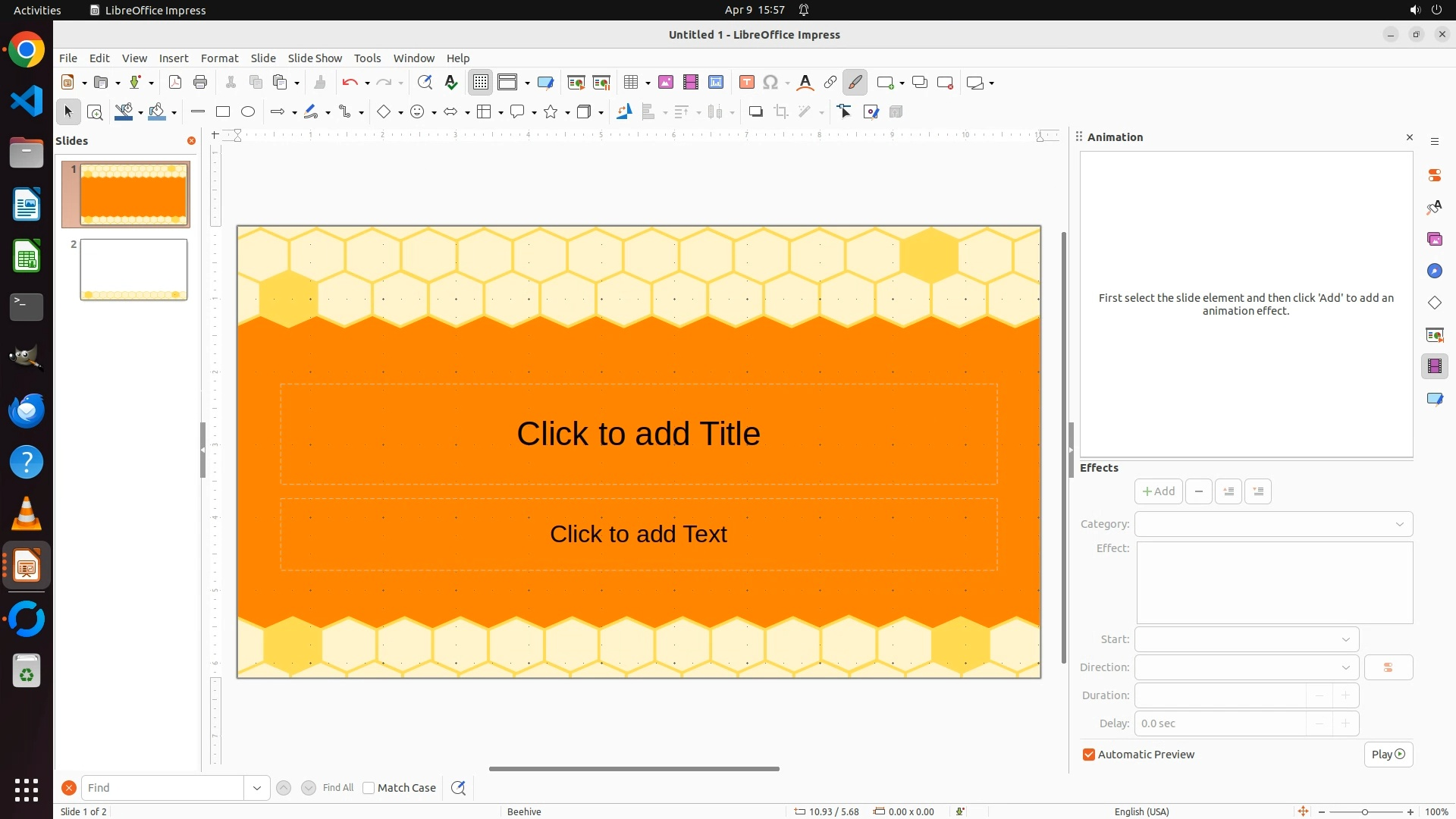Disable the Automatic Preview checkbox

(1089, 755)
